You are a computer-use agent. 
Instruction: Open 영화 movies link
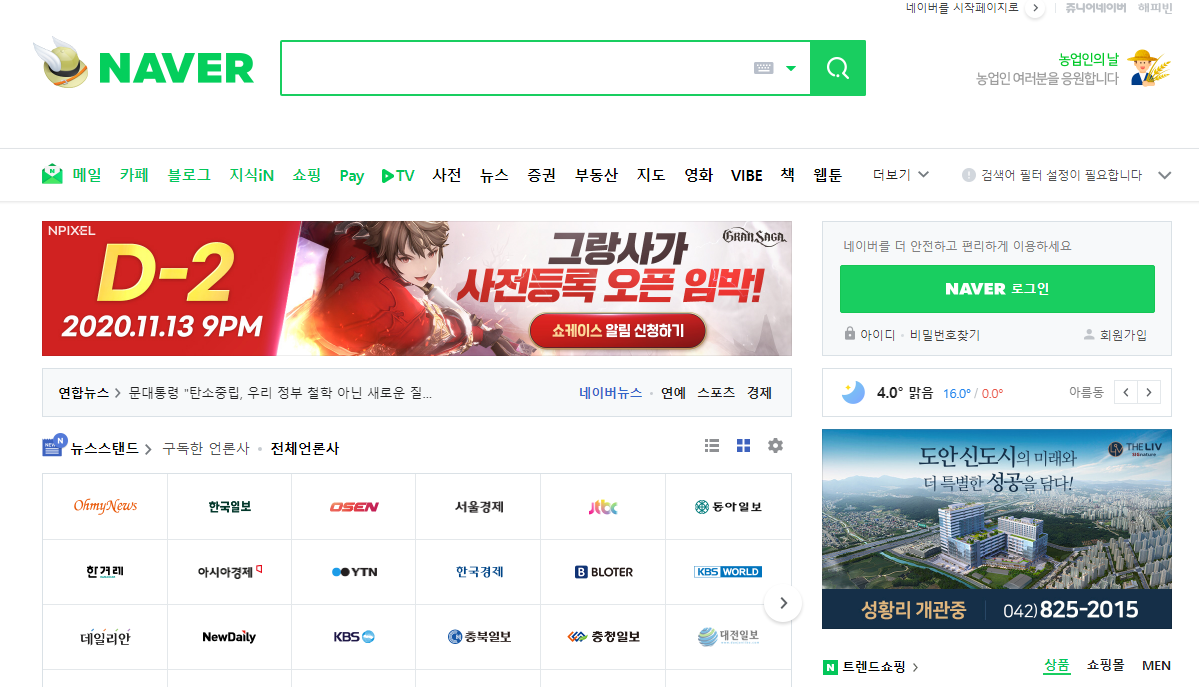698,175
